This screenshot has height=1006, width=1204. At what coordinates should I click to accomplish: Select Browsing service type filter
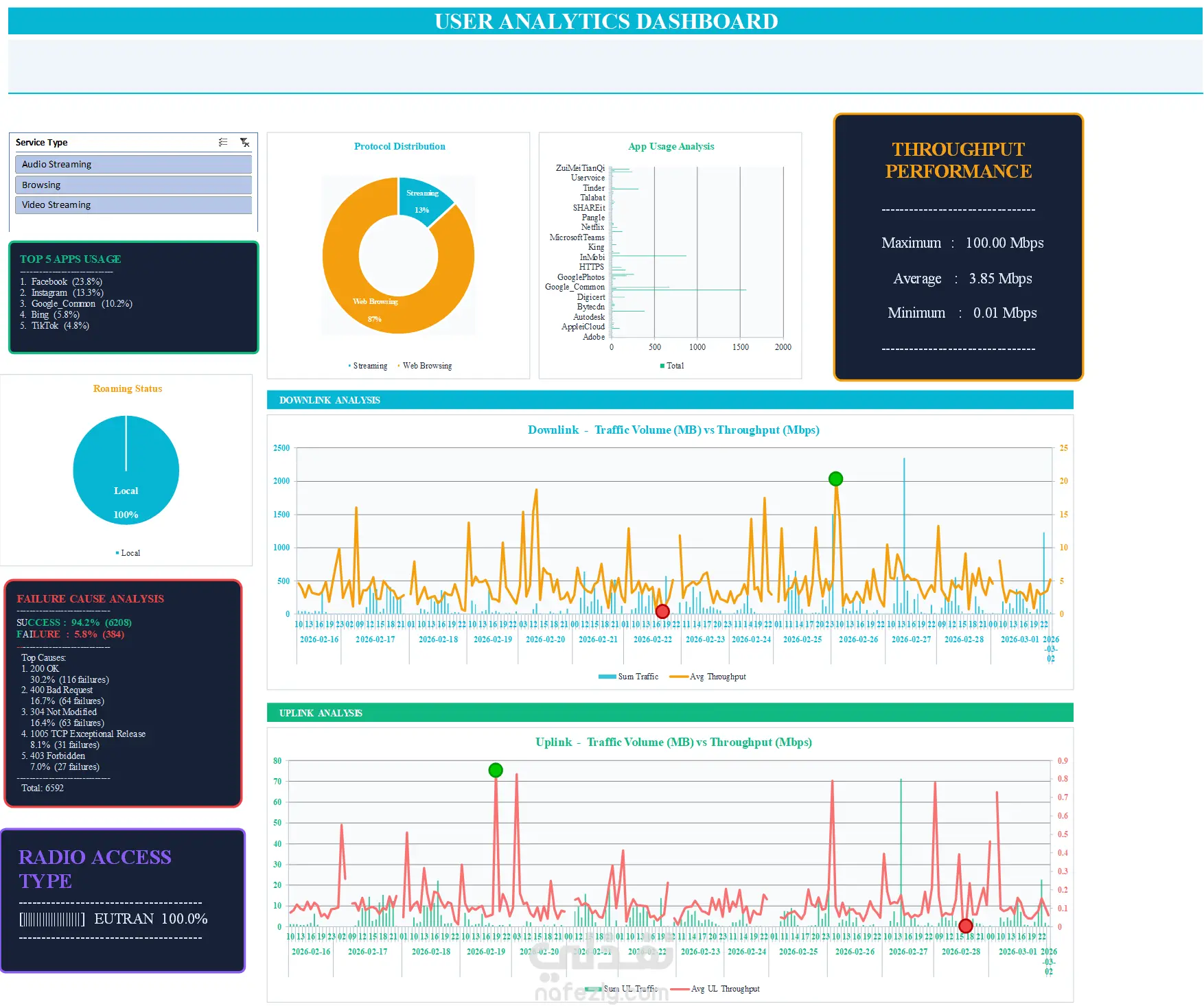(x=133, y=185)
